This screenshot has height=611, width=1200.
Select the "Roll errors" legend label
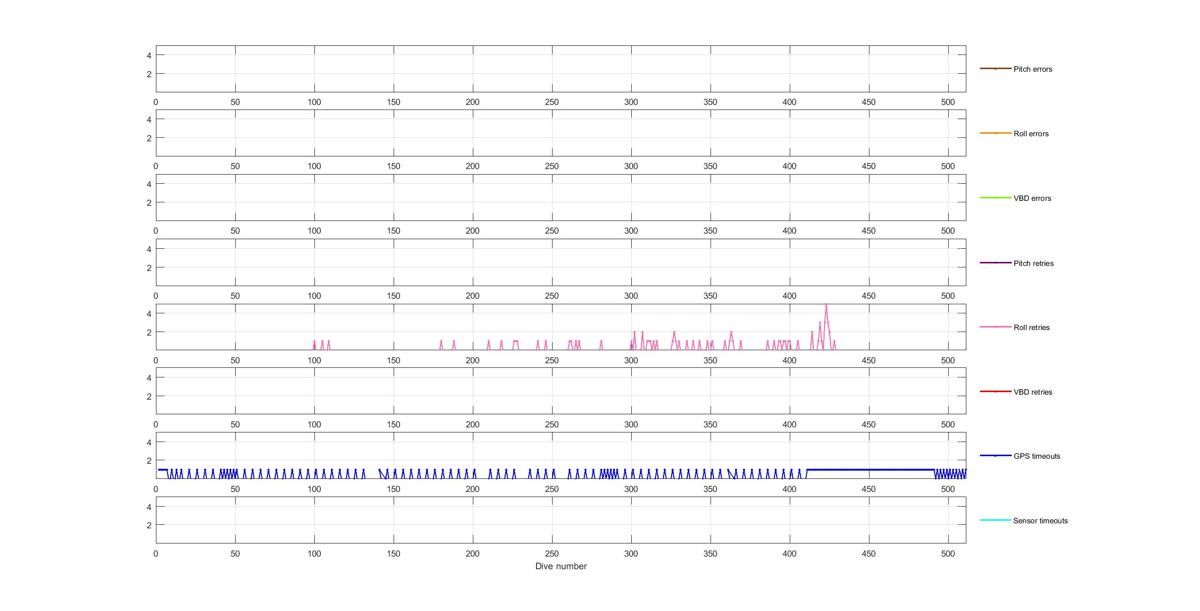1031,134
